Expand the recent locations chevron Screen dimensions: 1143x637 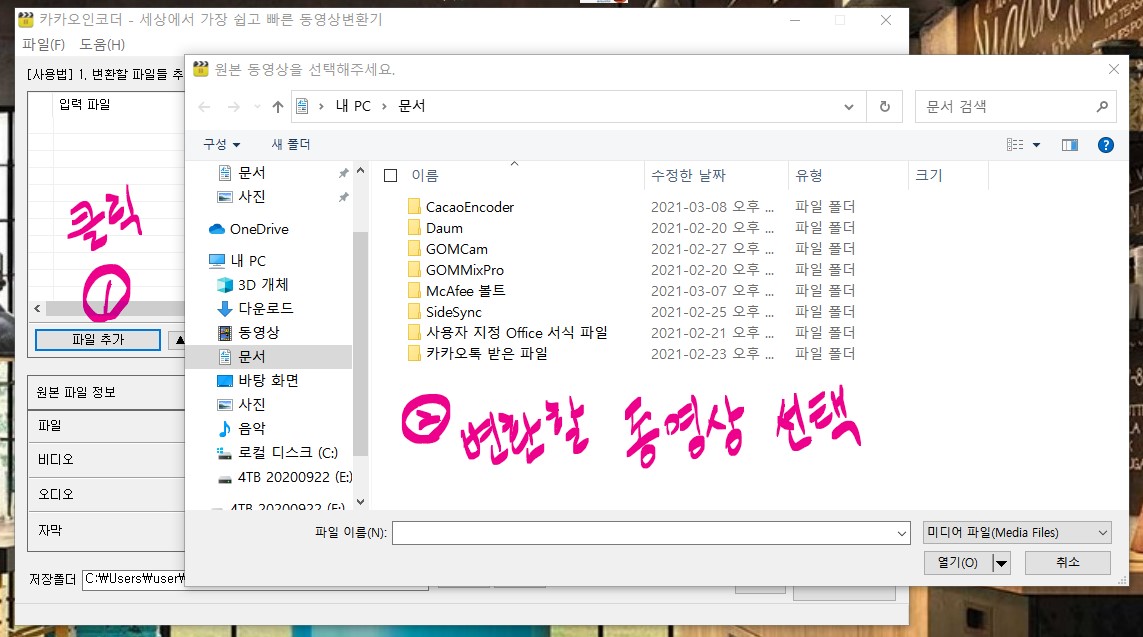257,107
